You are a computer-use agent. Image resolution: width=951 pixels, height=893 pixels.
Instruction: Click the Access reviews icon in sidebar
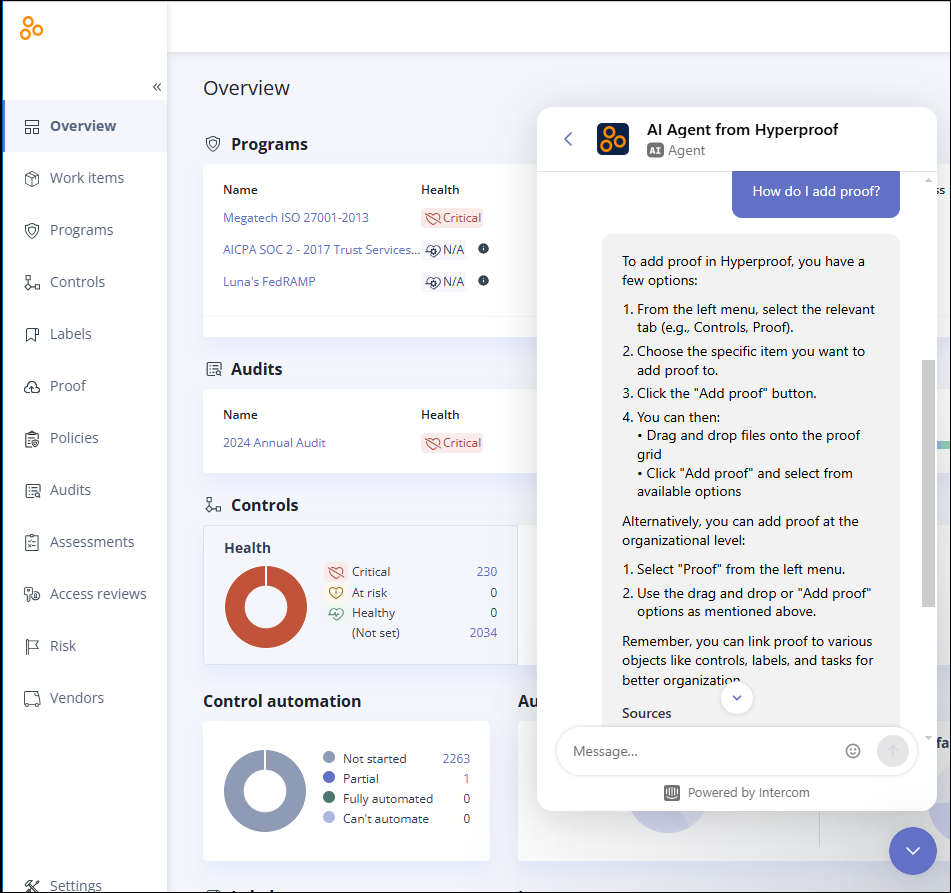point(32,595)
